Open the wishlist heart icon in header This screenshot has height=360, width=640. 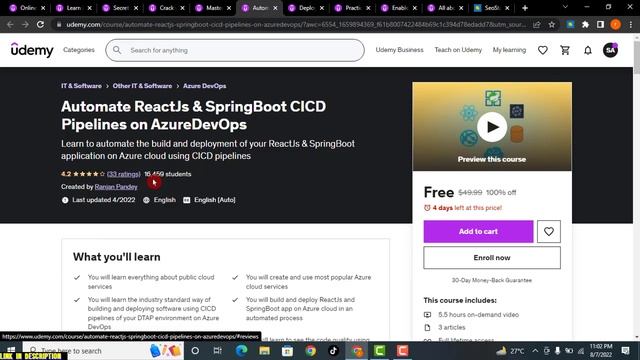pos(542,50)
